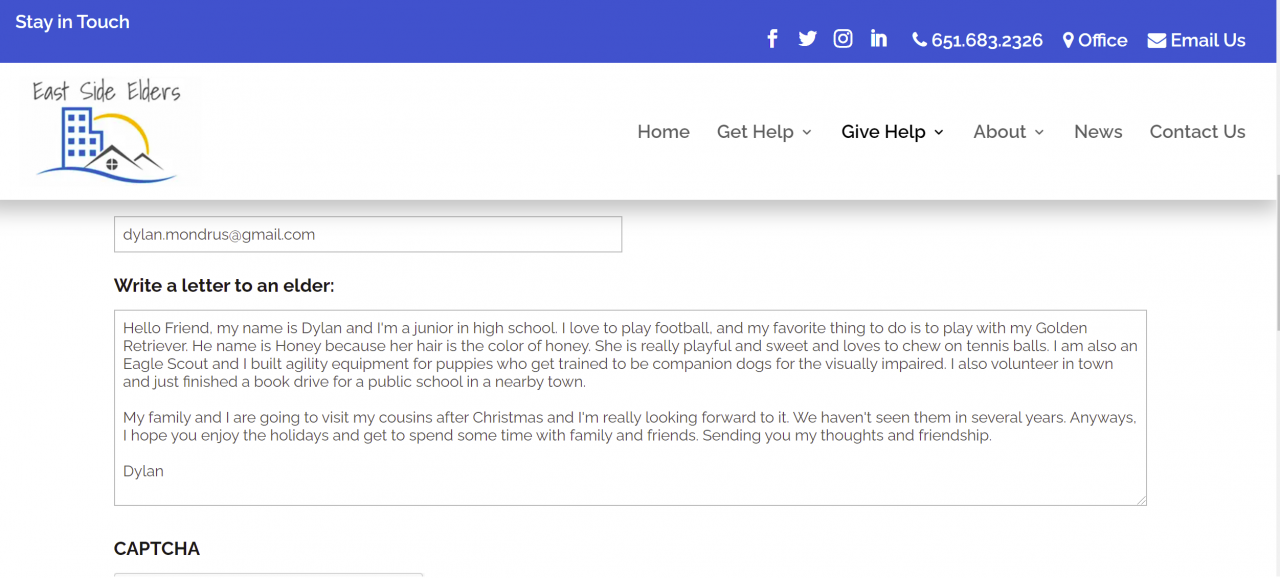
Task: Click the envelope Email Us icon
Action: pos(1156,41)
